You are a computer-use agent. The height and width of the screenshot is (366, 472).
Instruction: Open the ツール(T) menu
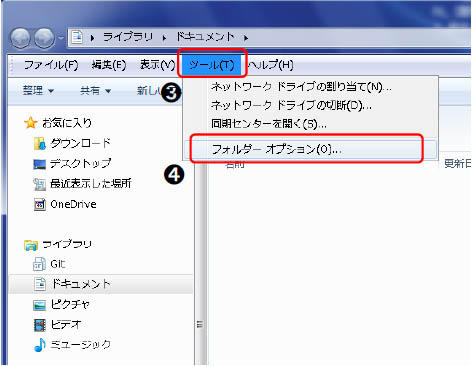211,64
